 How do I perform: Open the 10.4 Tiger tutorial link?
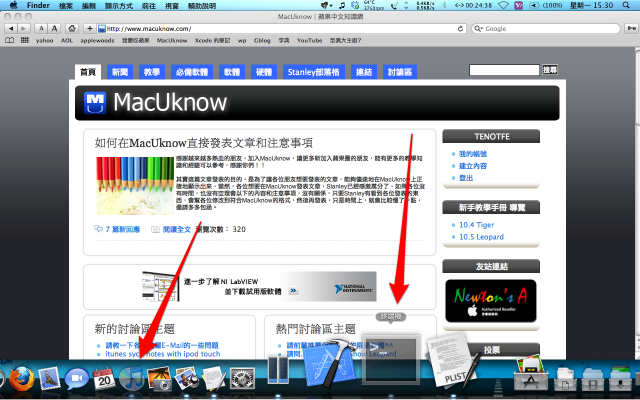pos(476,225)
